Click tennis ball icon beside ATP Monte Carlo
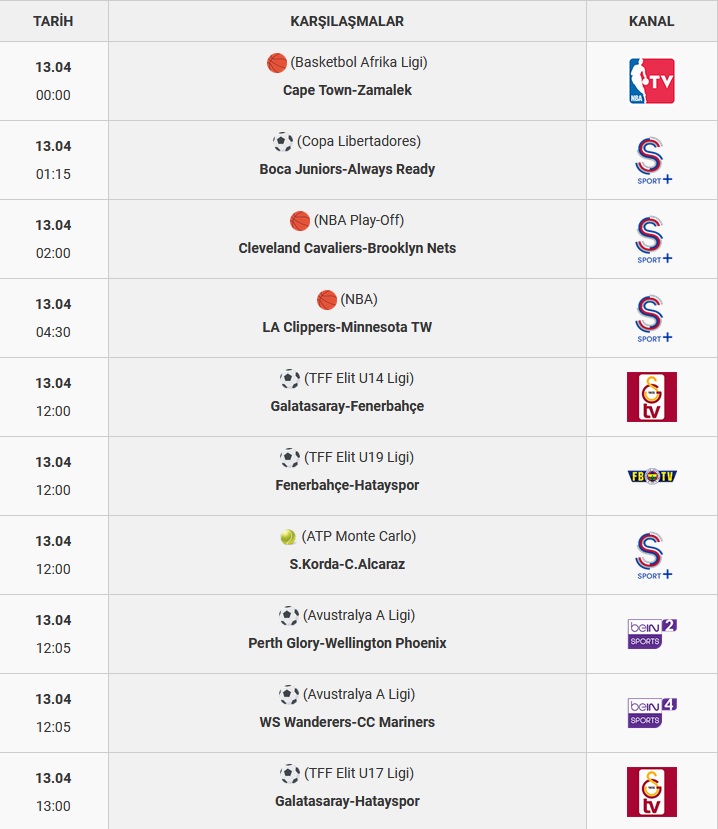The image size is (718, 829). click(288, 537)
